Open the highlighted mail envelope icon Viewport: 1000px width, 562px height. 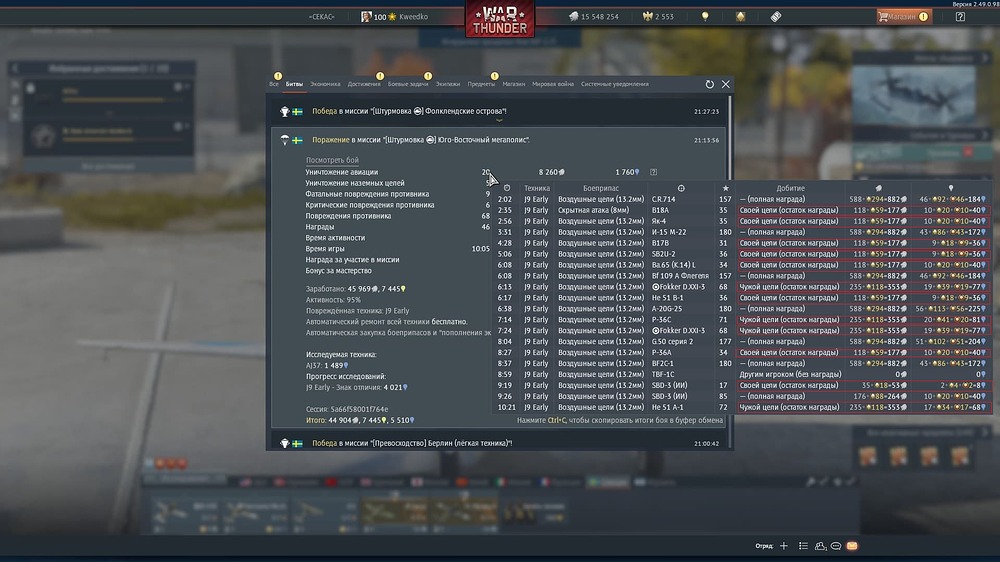point(852,546)
